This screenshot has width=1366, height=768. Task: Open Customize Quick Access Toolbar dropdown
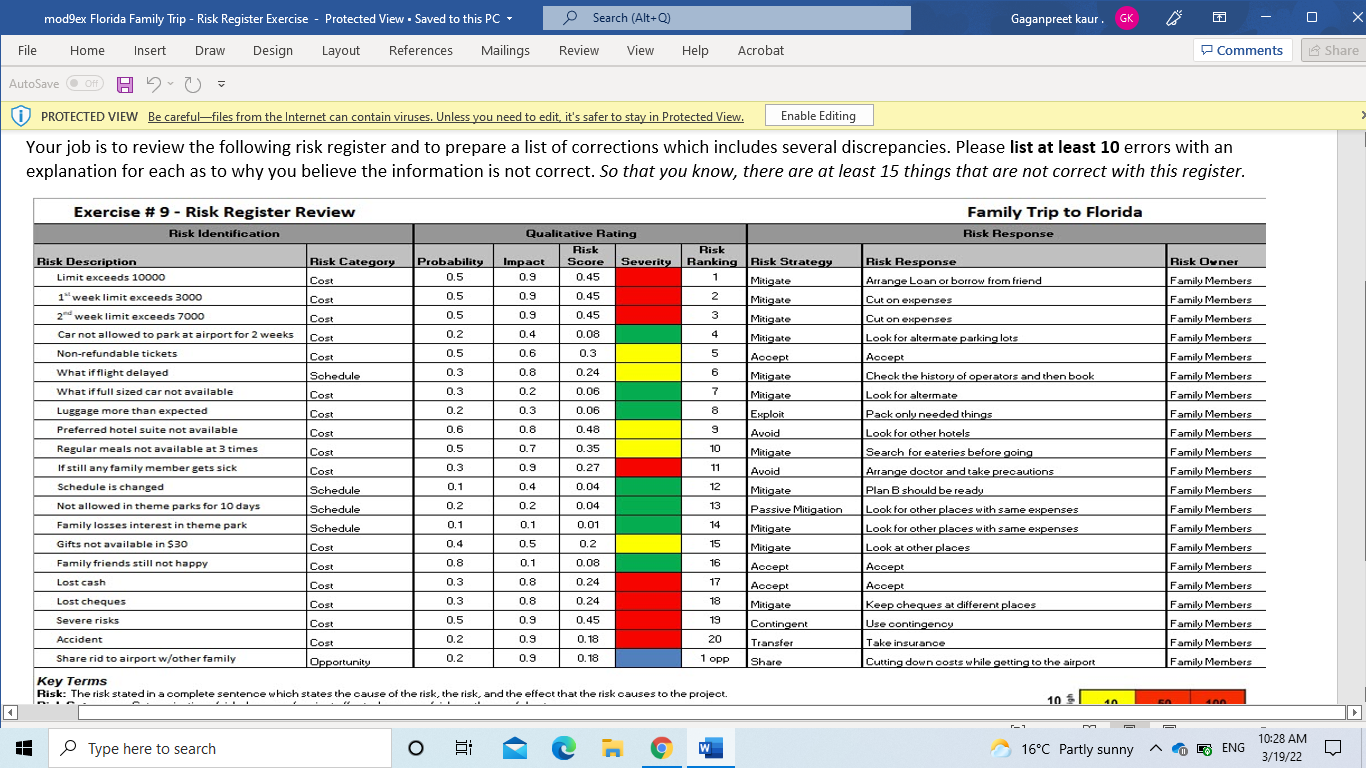221,84
